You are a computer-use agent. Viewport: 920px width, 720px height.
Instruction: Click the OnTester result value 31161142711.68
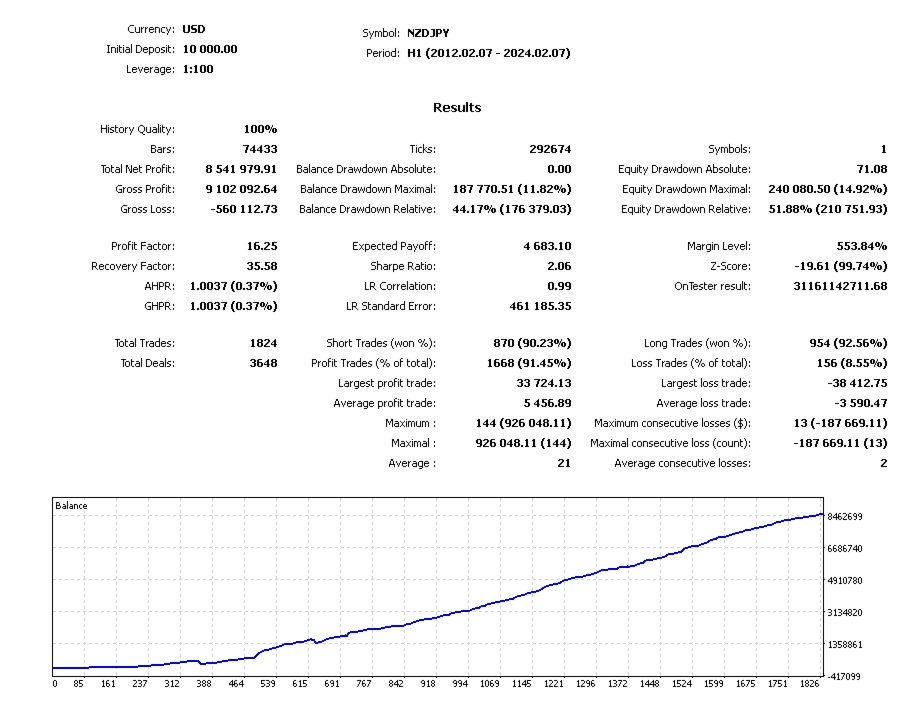pos(840,286)
